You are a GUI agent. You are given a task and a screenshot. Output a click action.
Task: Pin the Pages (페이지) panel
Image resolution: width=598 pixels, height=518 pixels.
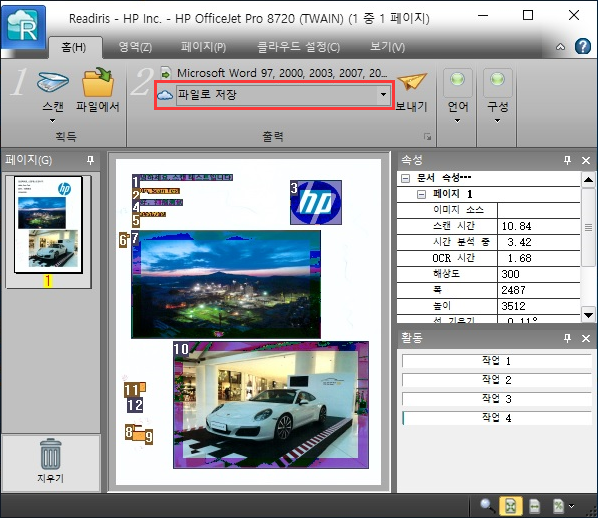(x=90, y=160)
